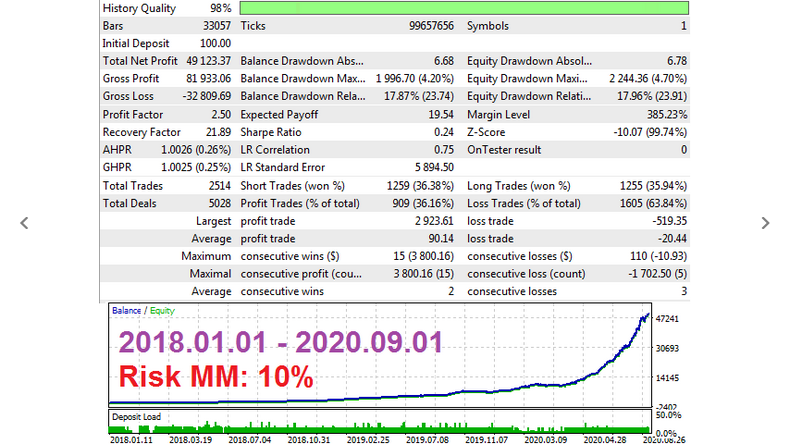
Task: Click Short Trades value 1259 (36.38%)
Action: coord(420,186)
